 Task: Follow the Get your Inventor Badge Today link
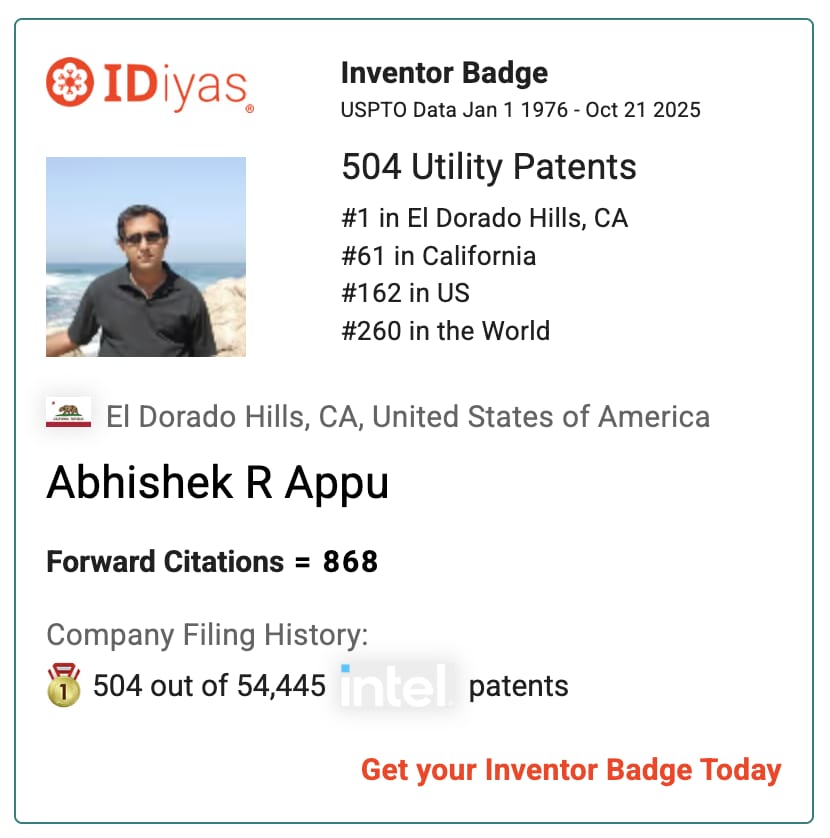[x=571, y=770]
